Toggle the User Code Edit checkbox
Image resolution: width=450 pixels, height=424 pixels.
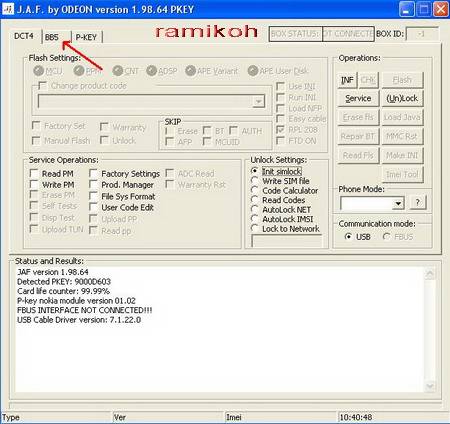(x=93, y=207)
